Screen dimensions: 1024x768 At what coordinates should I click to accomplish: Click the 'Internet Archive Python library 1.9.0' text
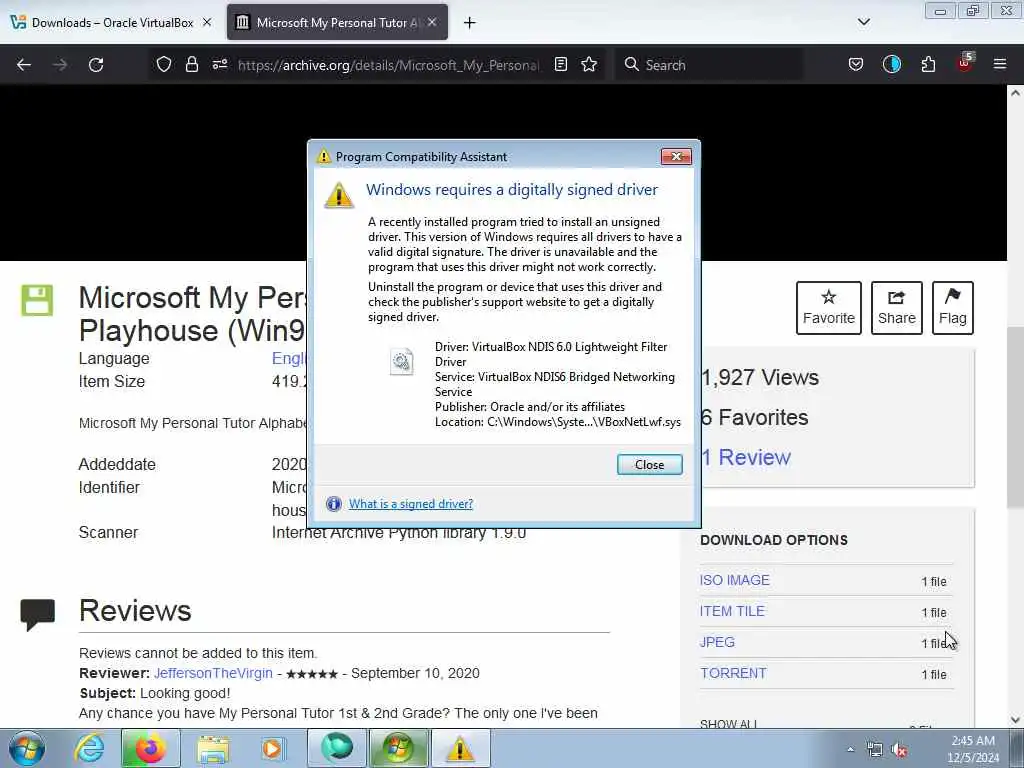[399, 532]
